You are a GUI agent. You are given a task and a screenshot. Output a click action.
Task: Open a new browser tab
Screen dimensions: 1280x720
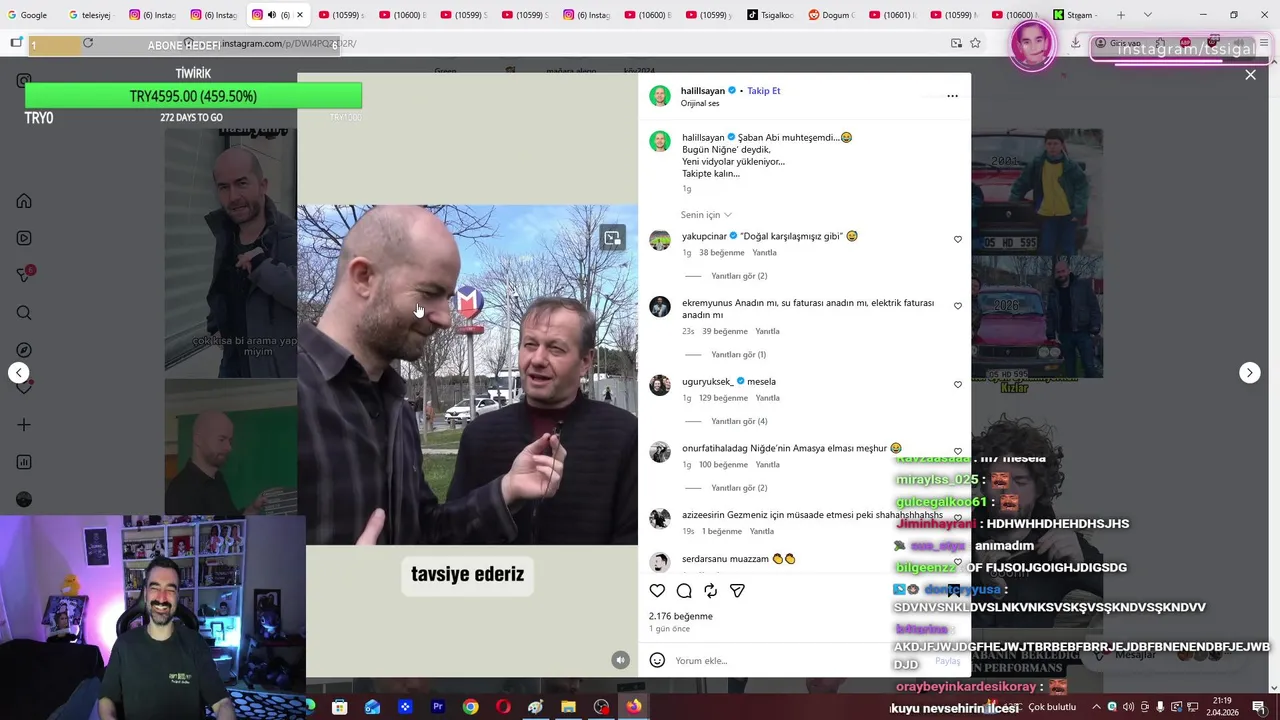1120,15
